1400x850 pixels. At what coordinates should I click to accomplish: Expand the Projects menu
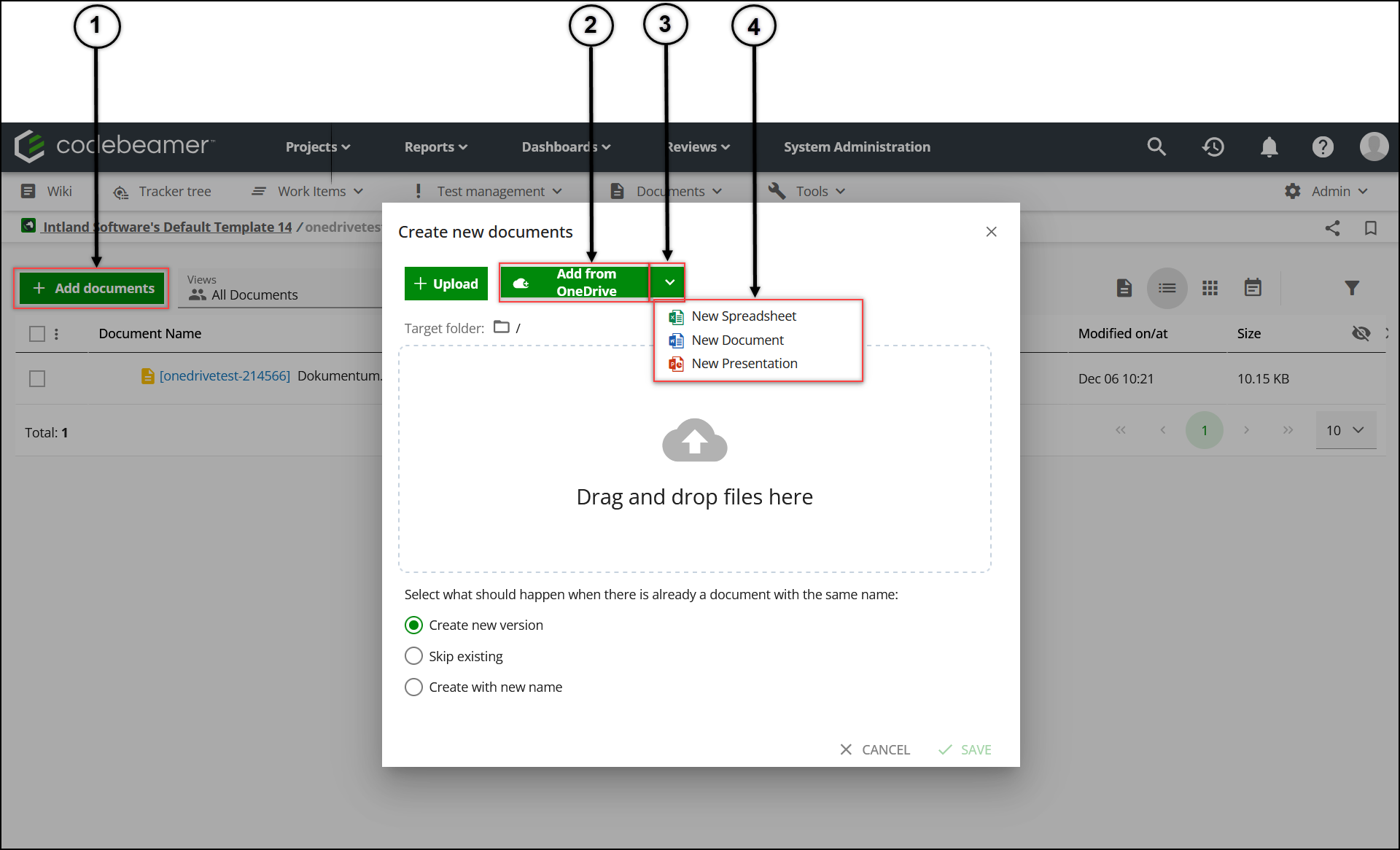[x=318, y=147]
